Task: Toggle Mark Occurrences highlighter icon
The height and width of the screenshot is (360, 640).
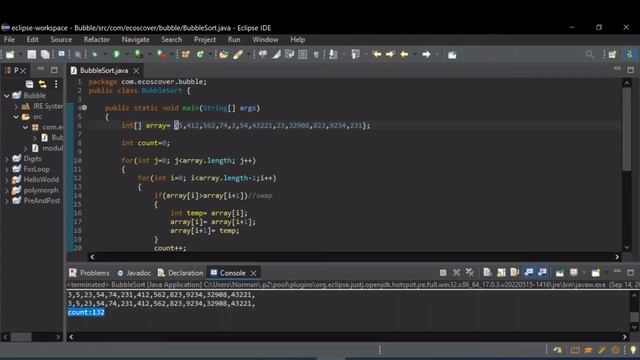Action: point(276,54)
